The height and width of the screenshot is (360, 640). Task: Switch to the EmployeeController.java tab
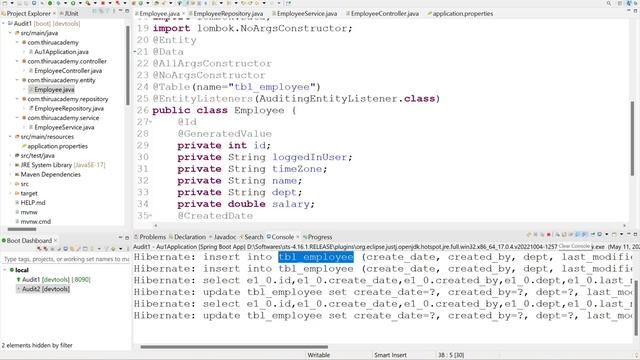tap(384, 13)
